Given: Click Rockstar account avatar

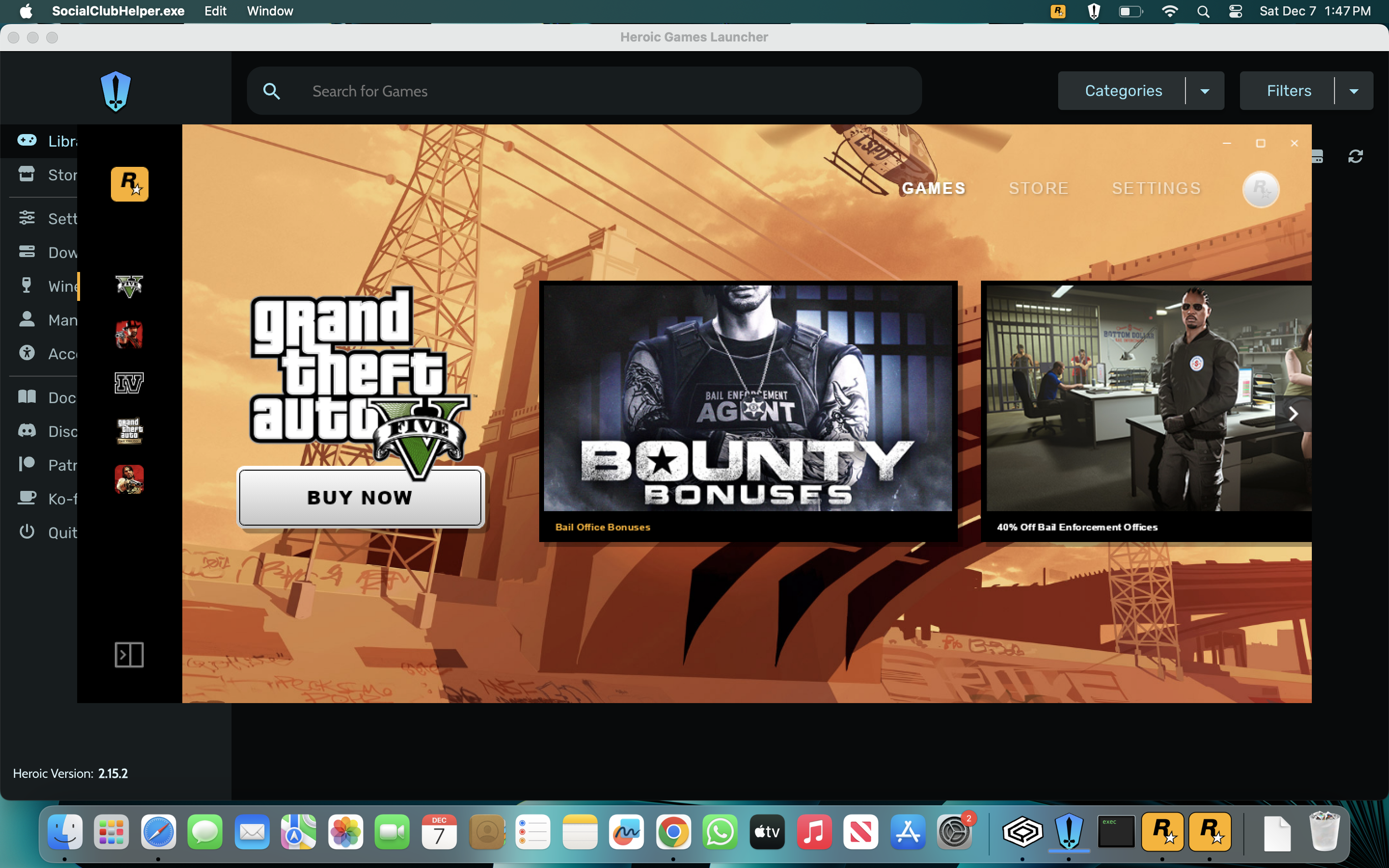Looking at the screenshot, I should (1260, 189).
